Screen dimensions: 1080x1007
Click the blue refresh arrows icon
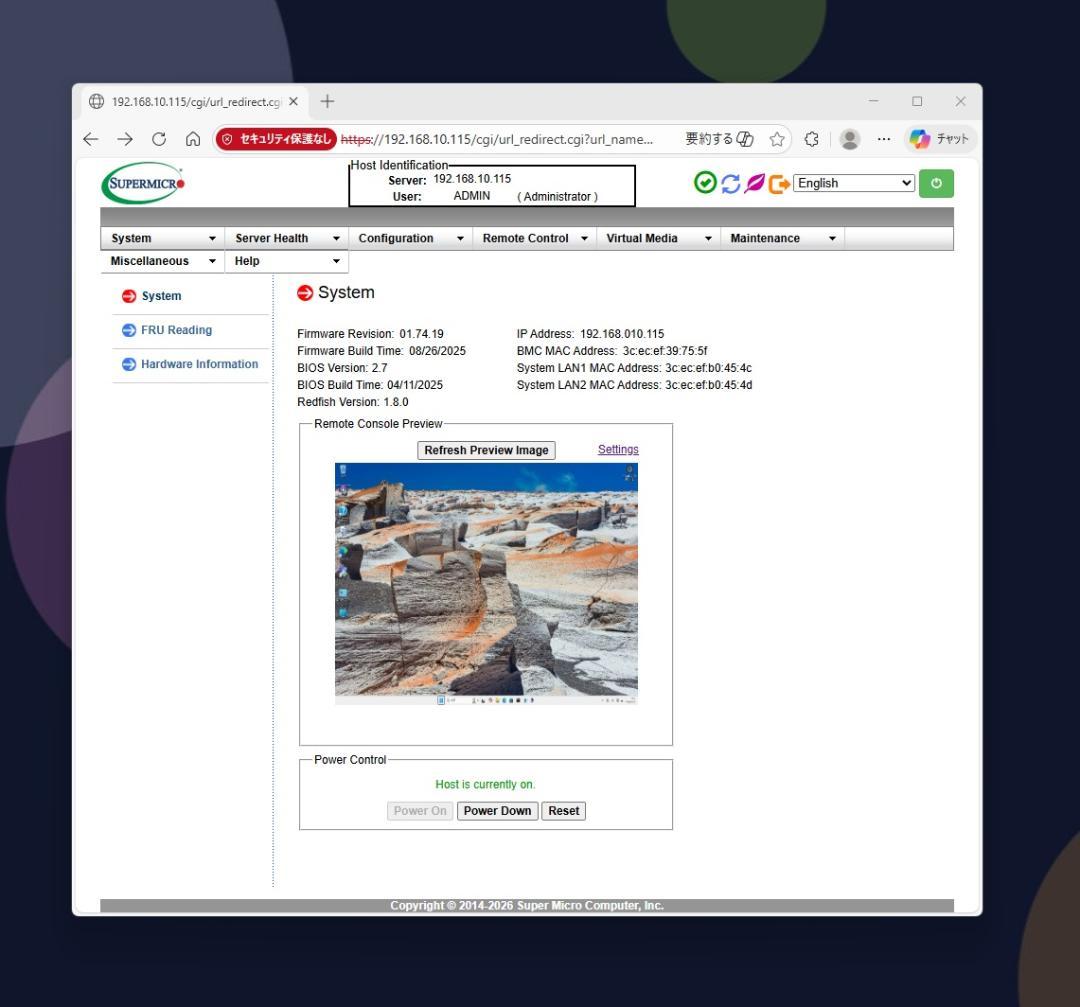[729, 184]
